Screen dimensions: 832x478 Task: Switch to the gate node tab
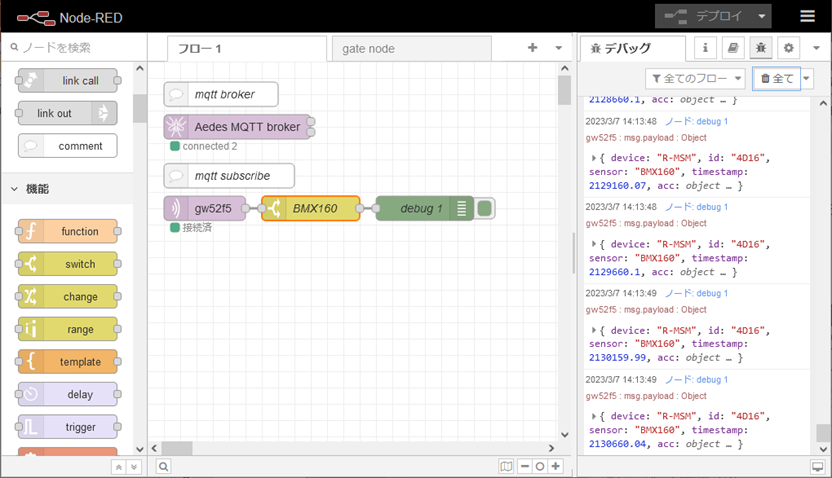(x=411, y=48)
